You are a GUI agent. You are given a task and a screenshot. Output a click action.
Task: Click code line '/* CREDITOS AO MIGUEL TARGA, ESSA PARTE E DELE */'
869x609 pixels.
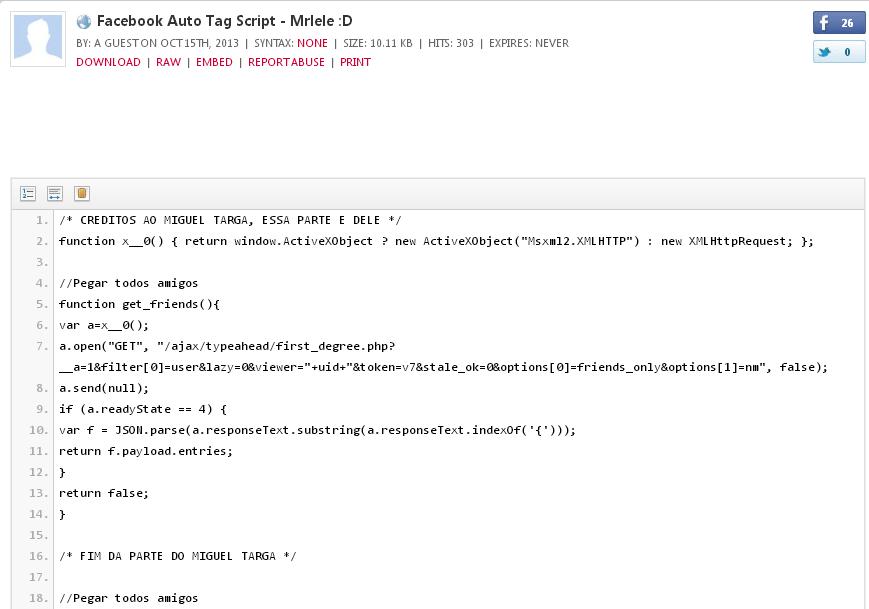[x=230, y=221]
